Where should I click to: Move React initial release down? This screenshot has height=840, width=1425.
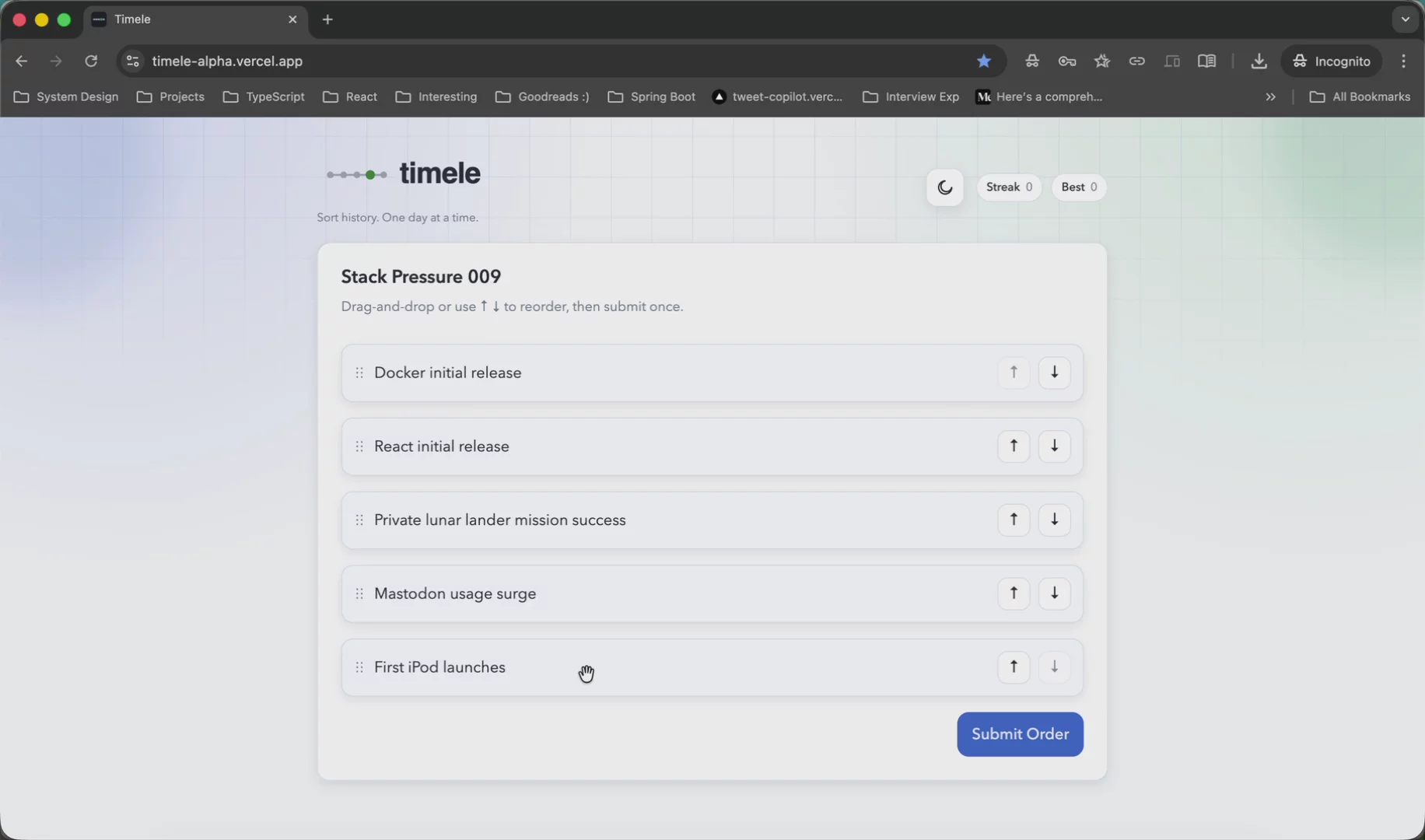tap(1054, 446)
